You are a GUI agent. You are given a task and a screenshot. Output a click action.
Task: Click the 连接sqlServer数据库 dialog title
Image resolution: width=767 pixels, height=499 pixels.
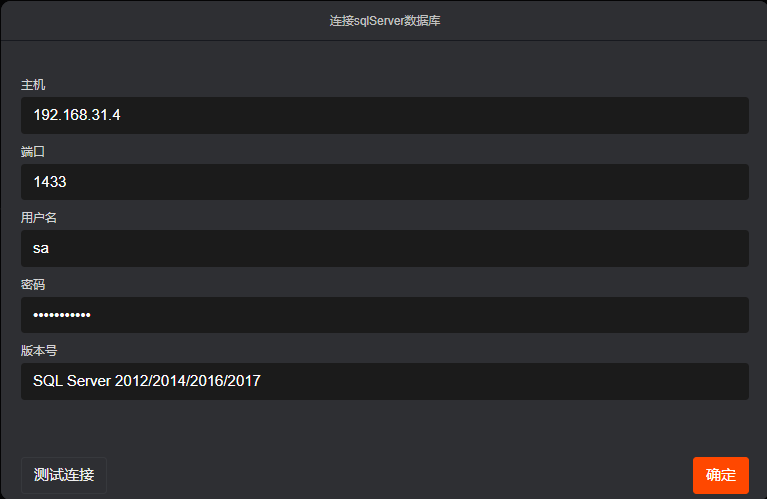point(384,20)
